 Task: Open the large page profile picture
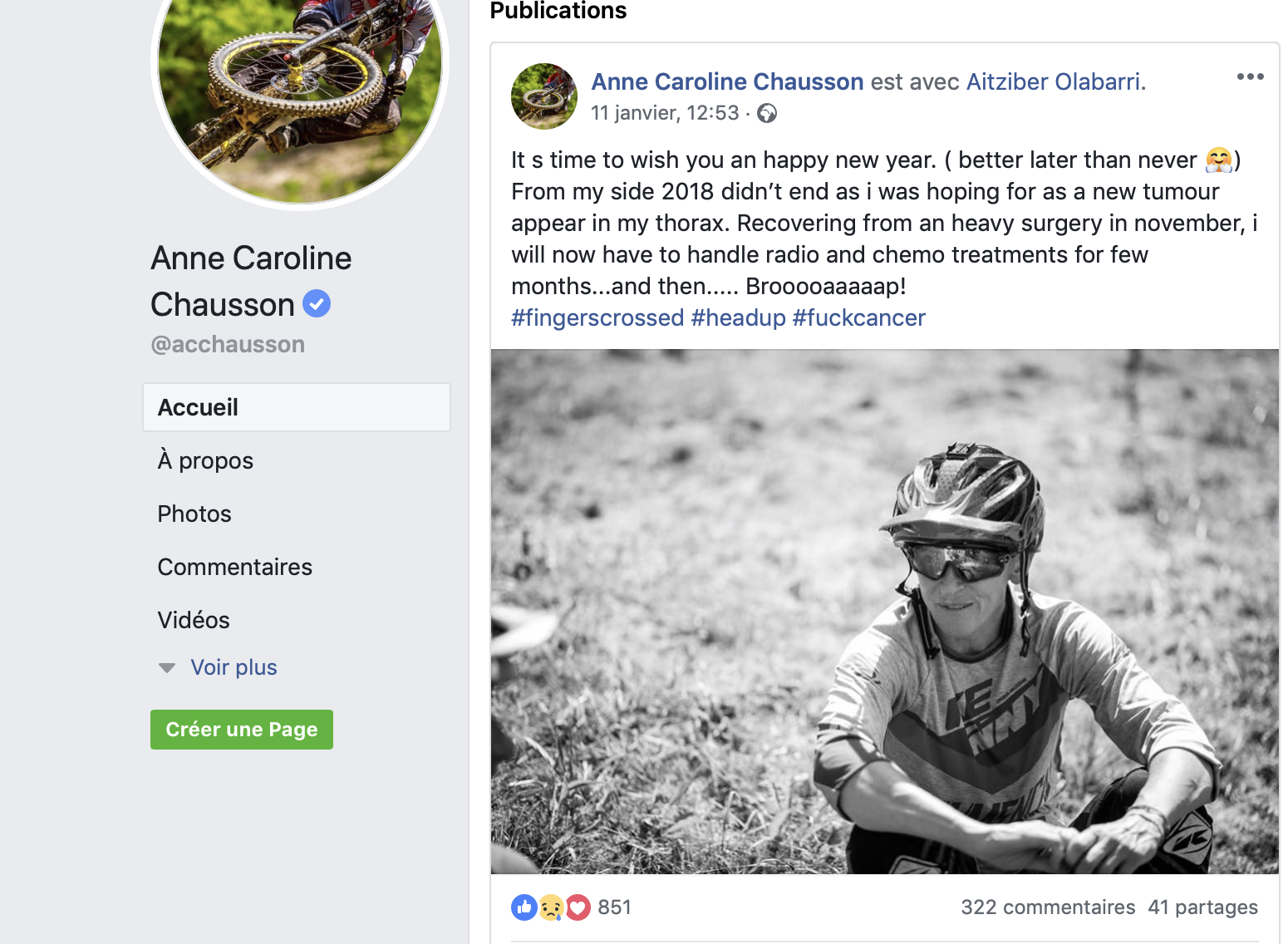(300, 83)
